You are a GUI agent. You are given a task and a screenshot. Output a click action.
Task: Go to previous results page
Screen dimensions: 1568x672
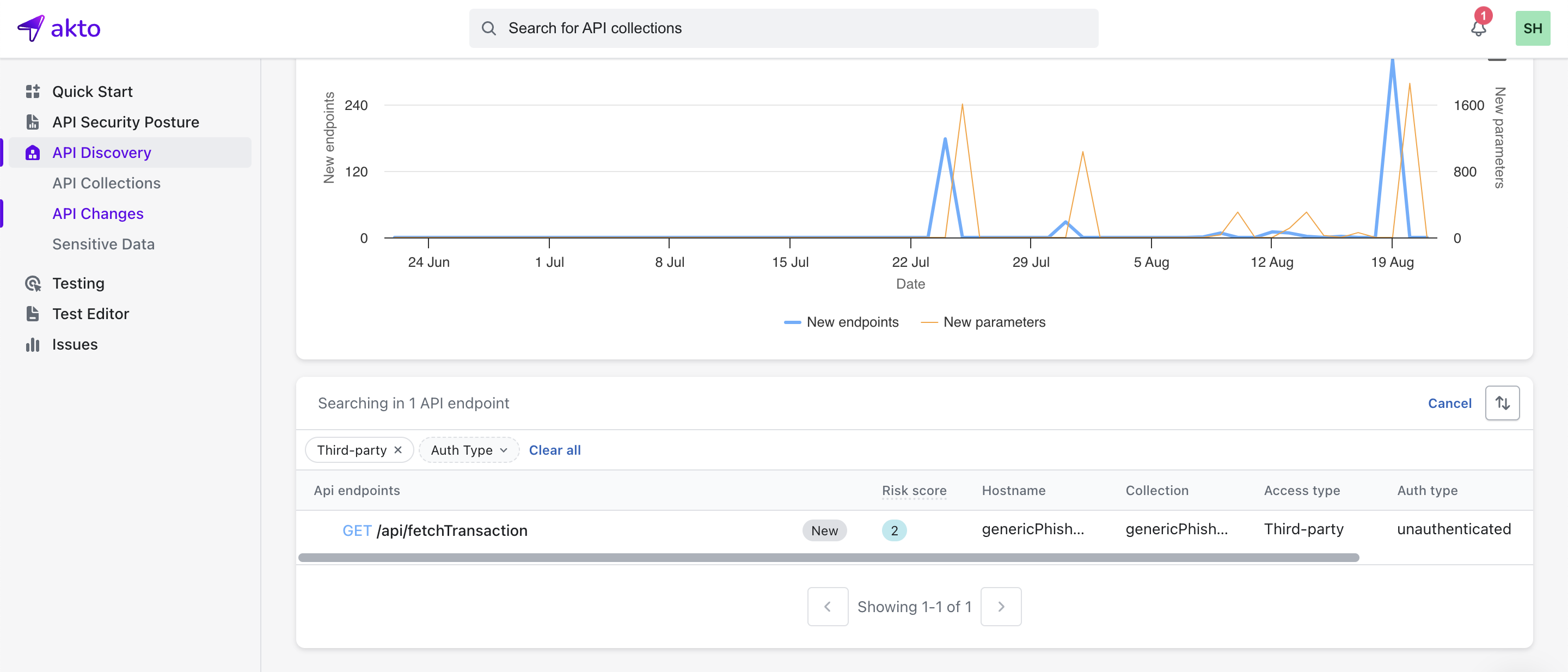(827, 606)
